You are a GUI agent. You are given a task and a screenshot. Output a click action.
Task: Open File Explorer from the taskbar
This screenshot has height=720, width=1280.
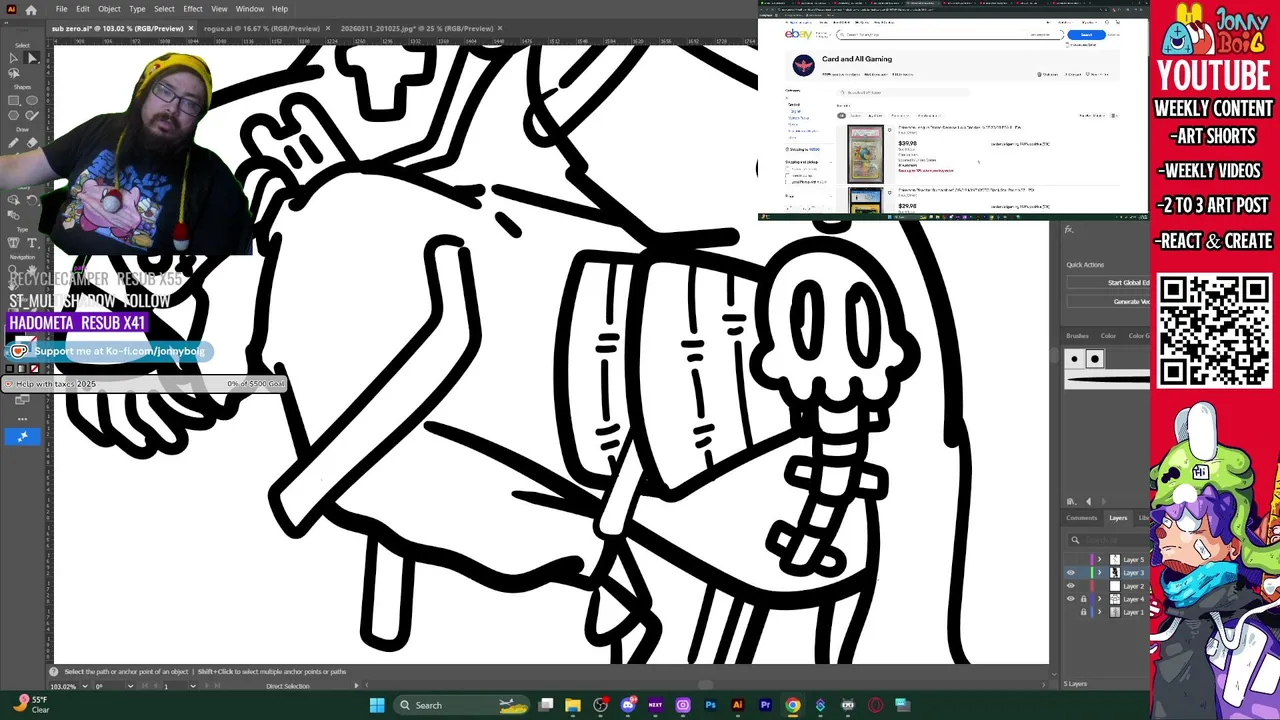click(573, 705)
